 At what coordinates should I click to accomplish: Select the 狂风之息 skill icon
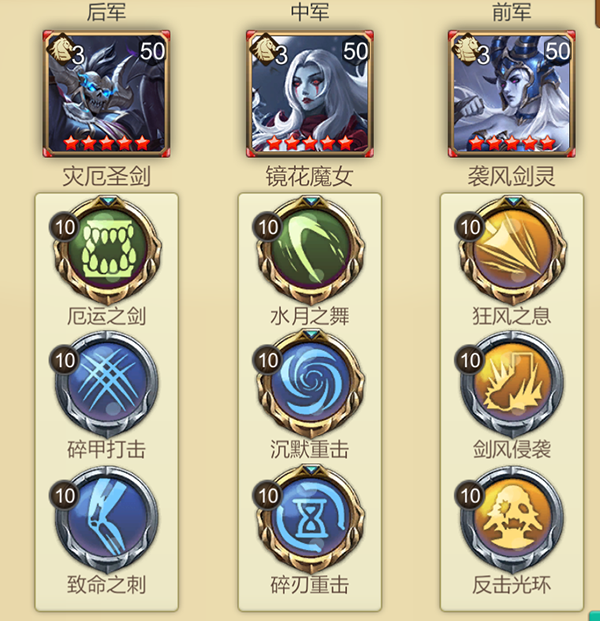pos(512,250)
